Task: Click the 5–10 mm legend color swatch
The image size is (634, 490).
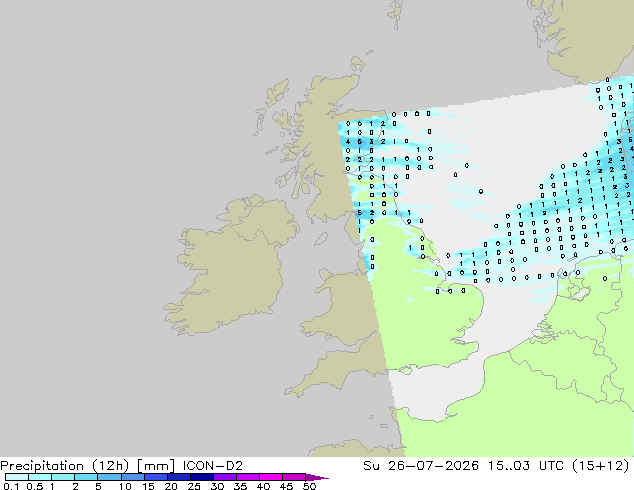Action: (x=110, y=477)
